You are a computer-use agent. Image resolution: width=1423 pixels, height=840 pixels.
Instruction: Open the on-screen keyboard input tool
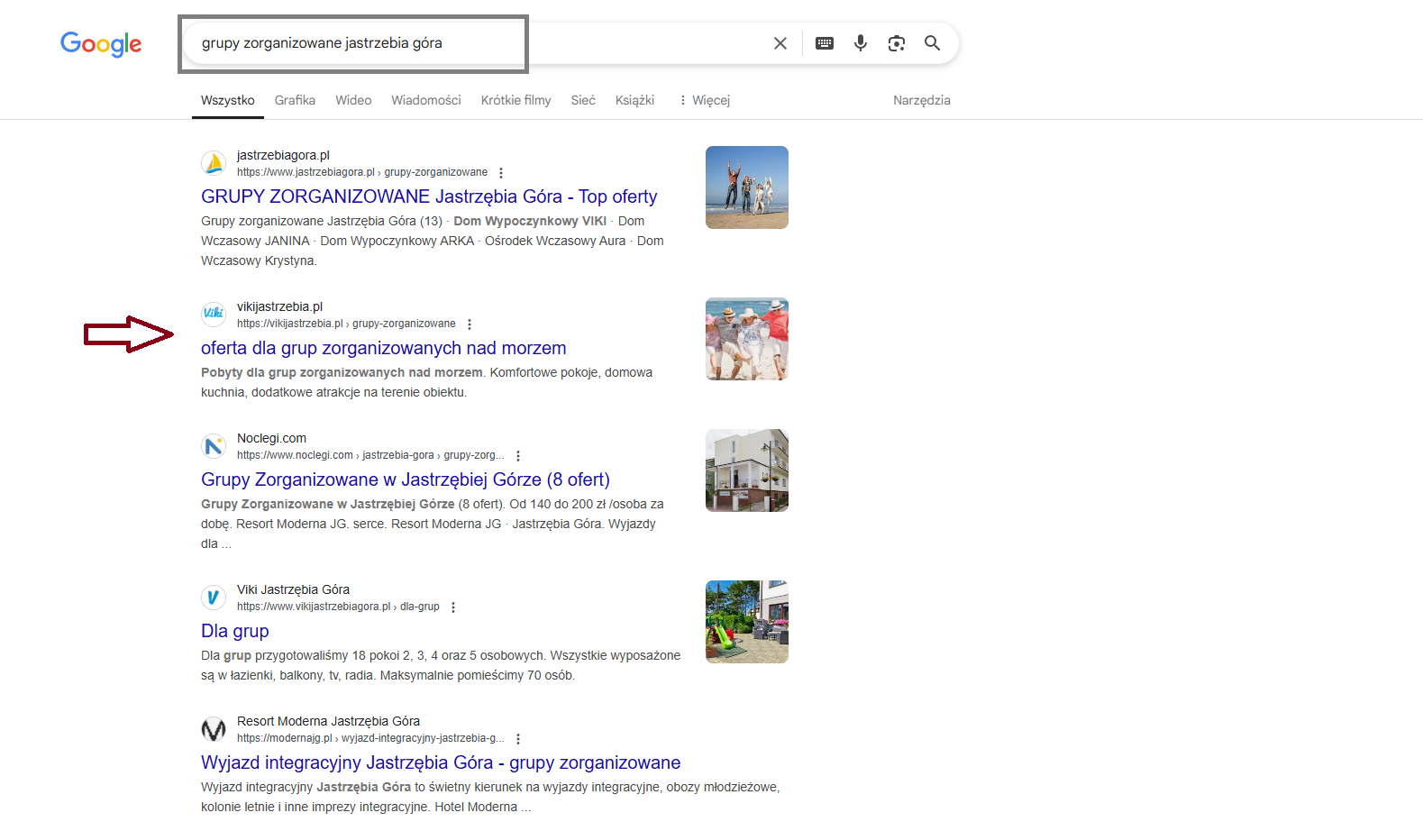[825, 43]
